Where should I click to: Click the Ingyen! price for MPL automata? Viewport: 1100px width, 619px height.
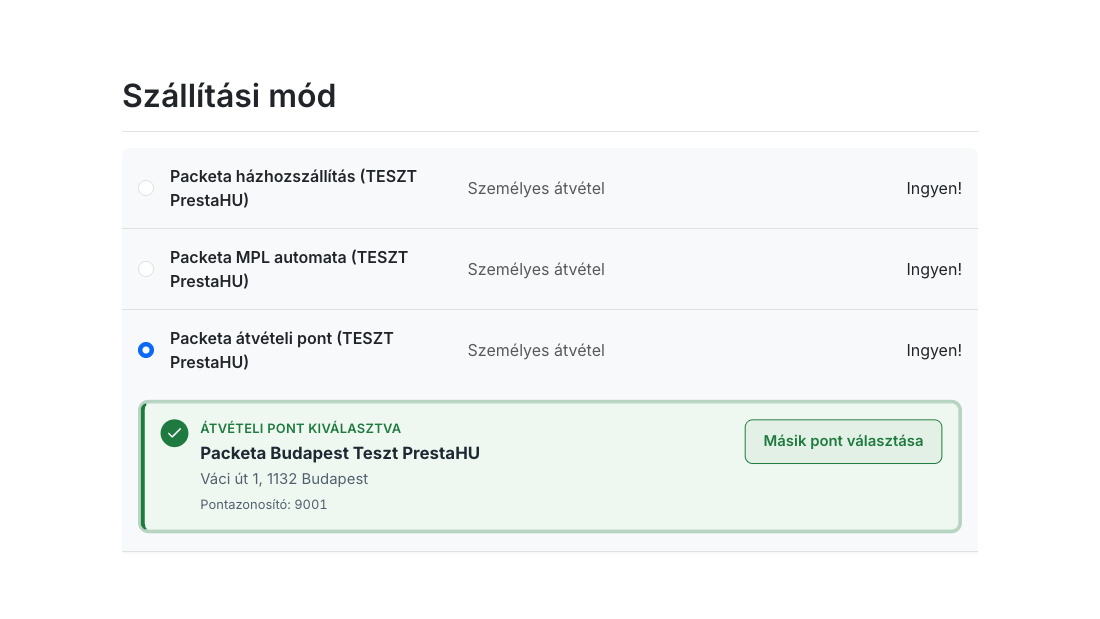(x=934, y=269)
